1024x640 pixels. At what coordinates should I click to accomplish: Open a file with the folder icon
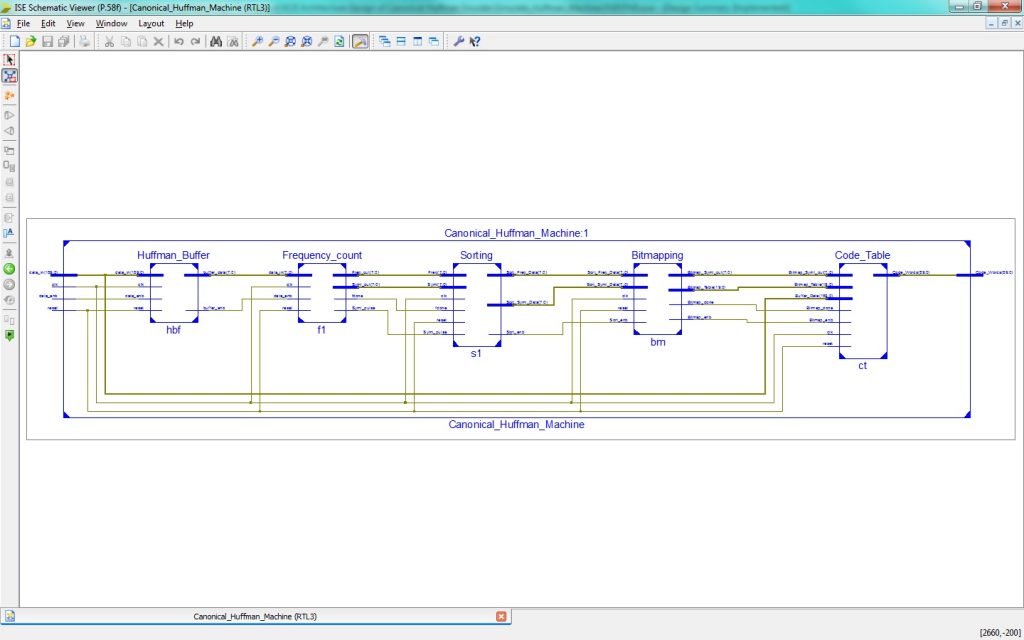tap(31, 42)
